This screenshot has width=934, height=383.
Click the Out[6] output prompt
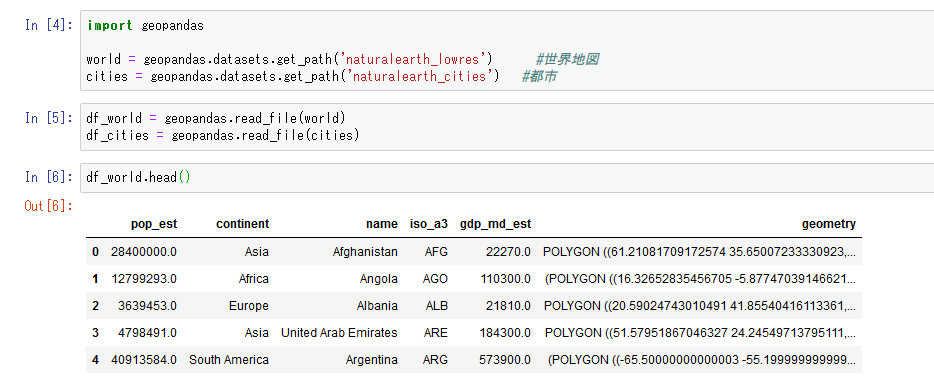49,206
